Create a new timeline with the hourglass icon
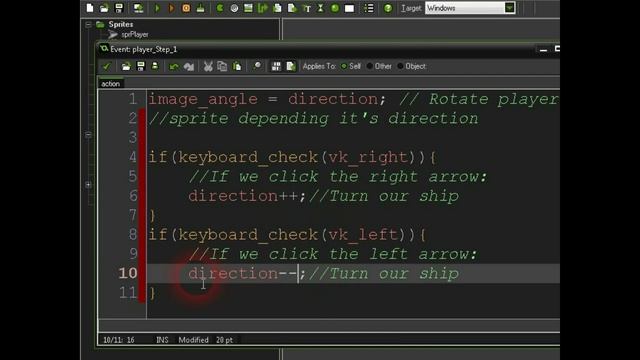Screen dimensions: 640x360 (321, 8)
